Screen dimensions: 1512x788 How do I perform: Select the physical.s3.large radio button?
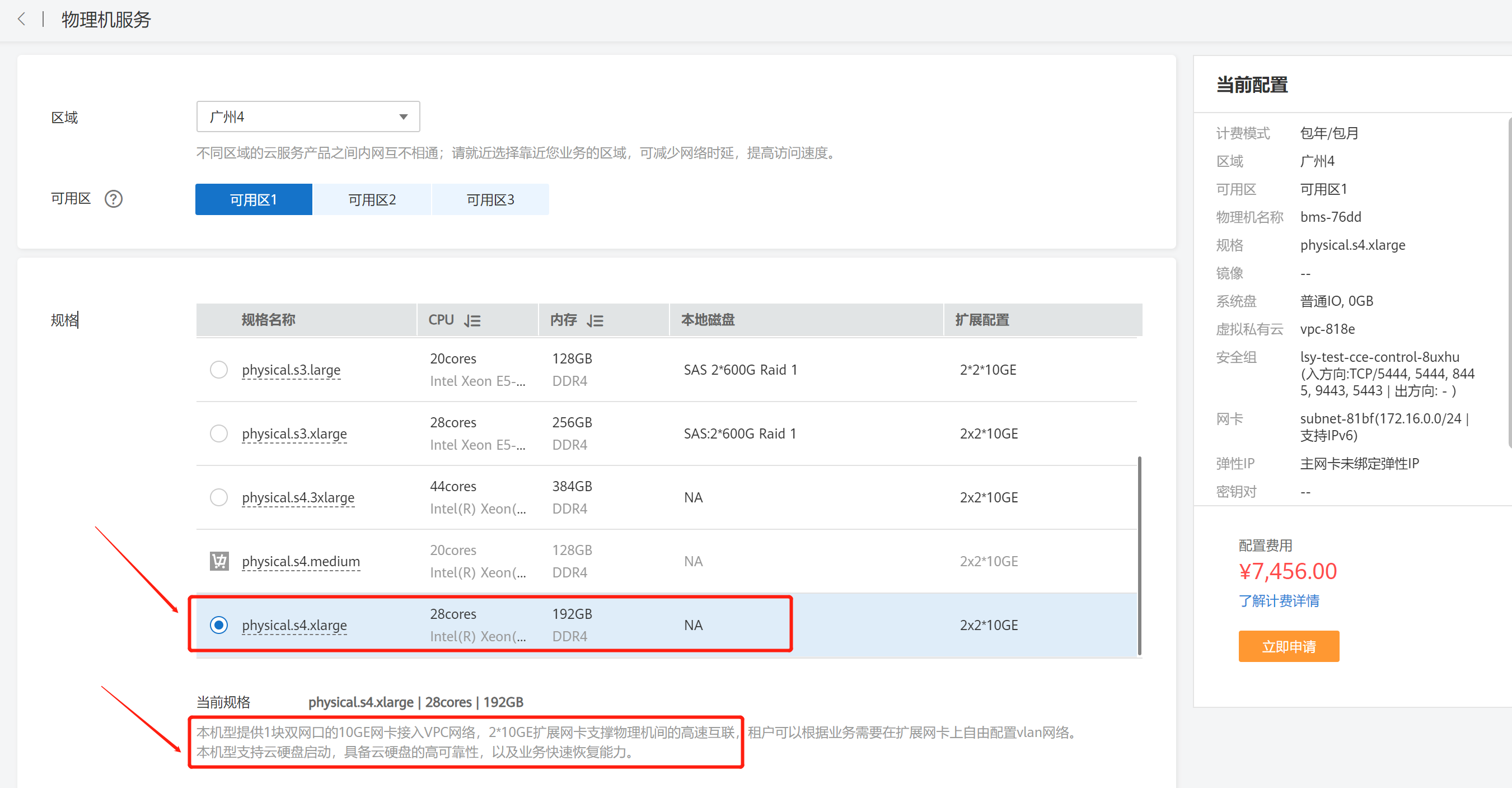(219, 370)
